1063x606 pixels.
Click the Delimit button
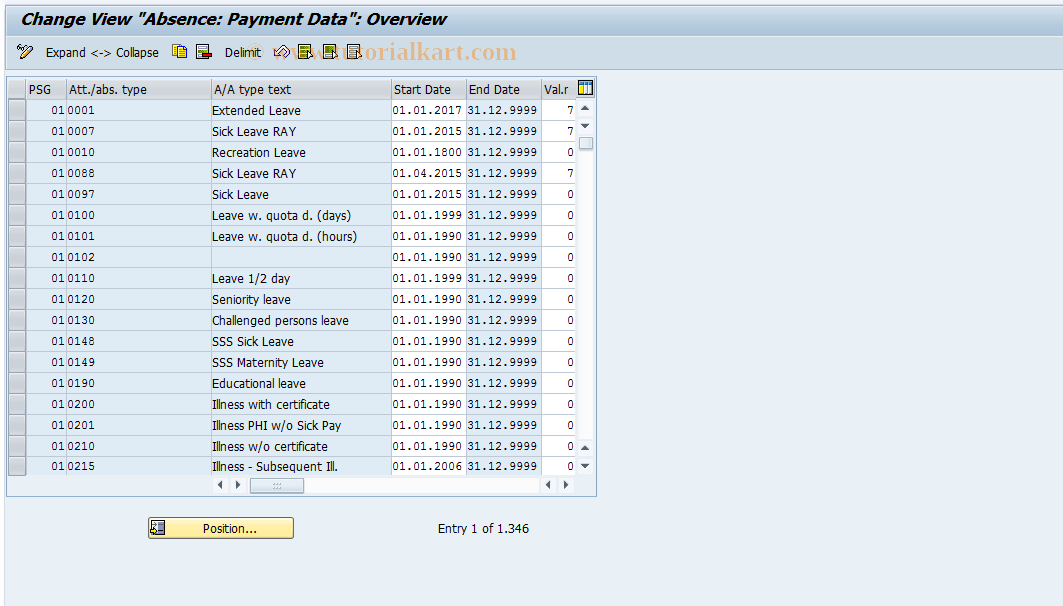243,52
